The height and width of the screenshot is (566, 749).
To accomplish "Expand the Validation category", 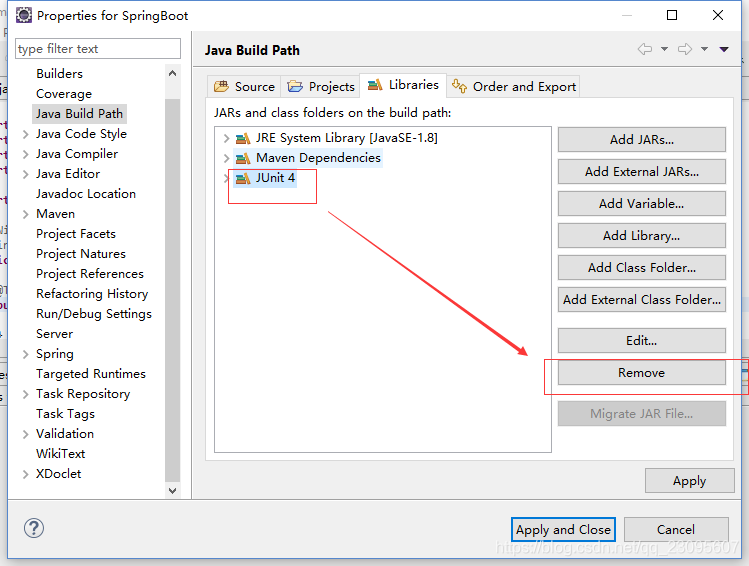I will 26,435.
